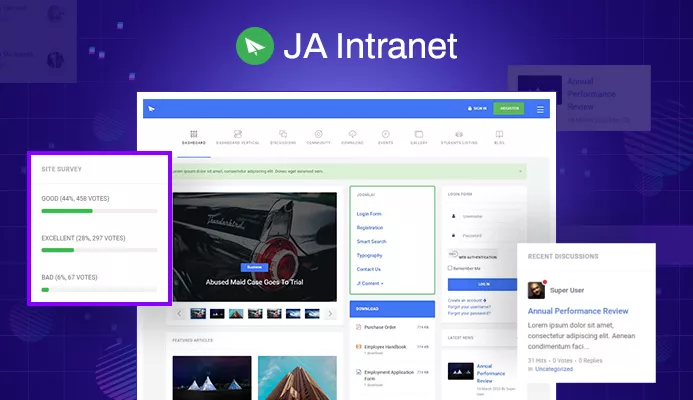Open Annual Performance Review in Latest News
Image resolution: width=693 pixels, height=400 pixels.
point(491,373)
